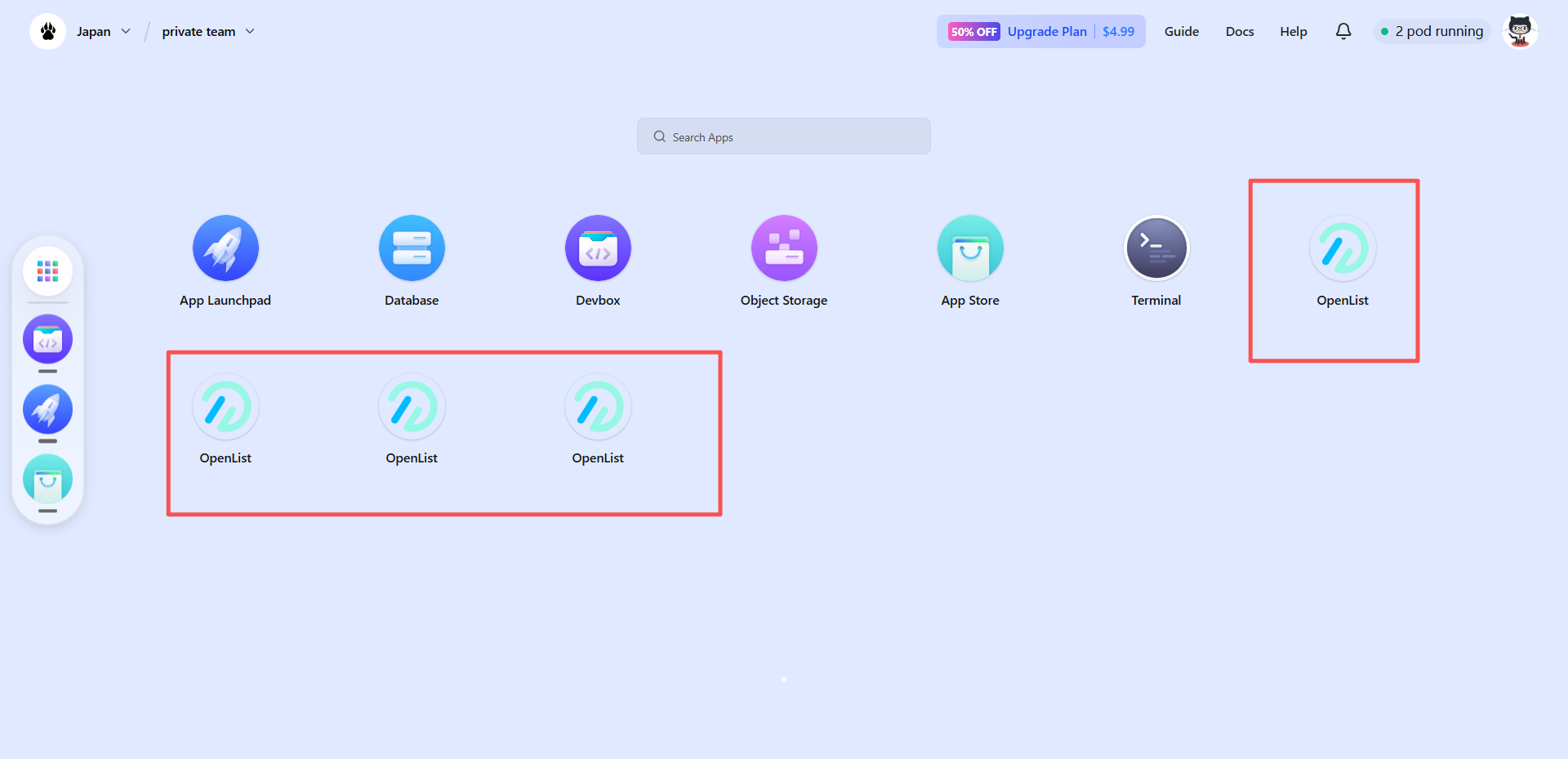Open the user avatar account menu
The image size is (1568, 759).
pyautogui.click(x=1519, y=31)
